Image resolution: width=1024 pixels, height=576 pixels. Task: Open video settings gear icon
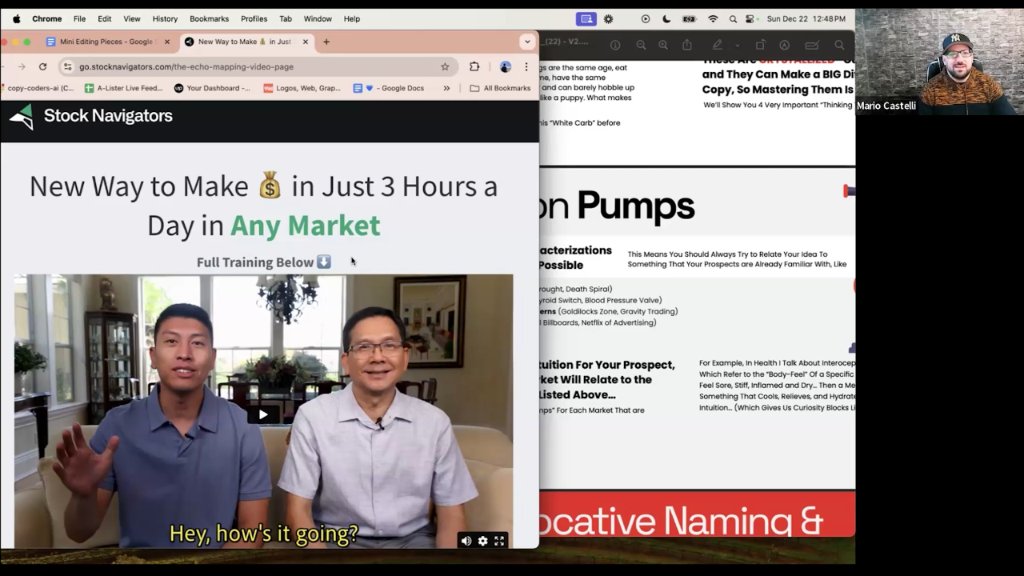[x=483, y=541]
